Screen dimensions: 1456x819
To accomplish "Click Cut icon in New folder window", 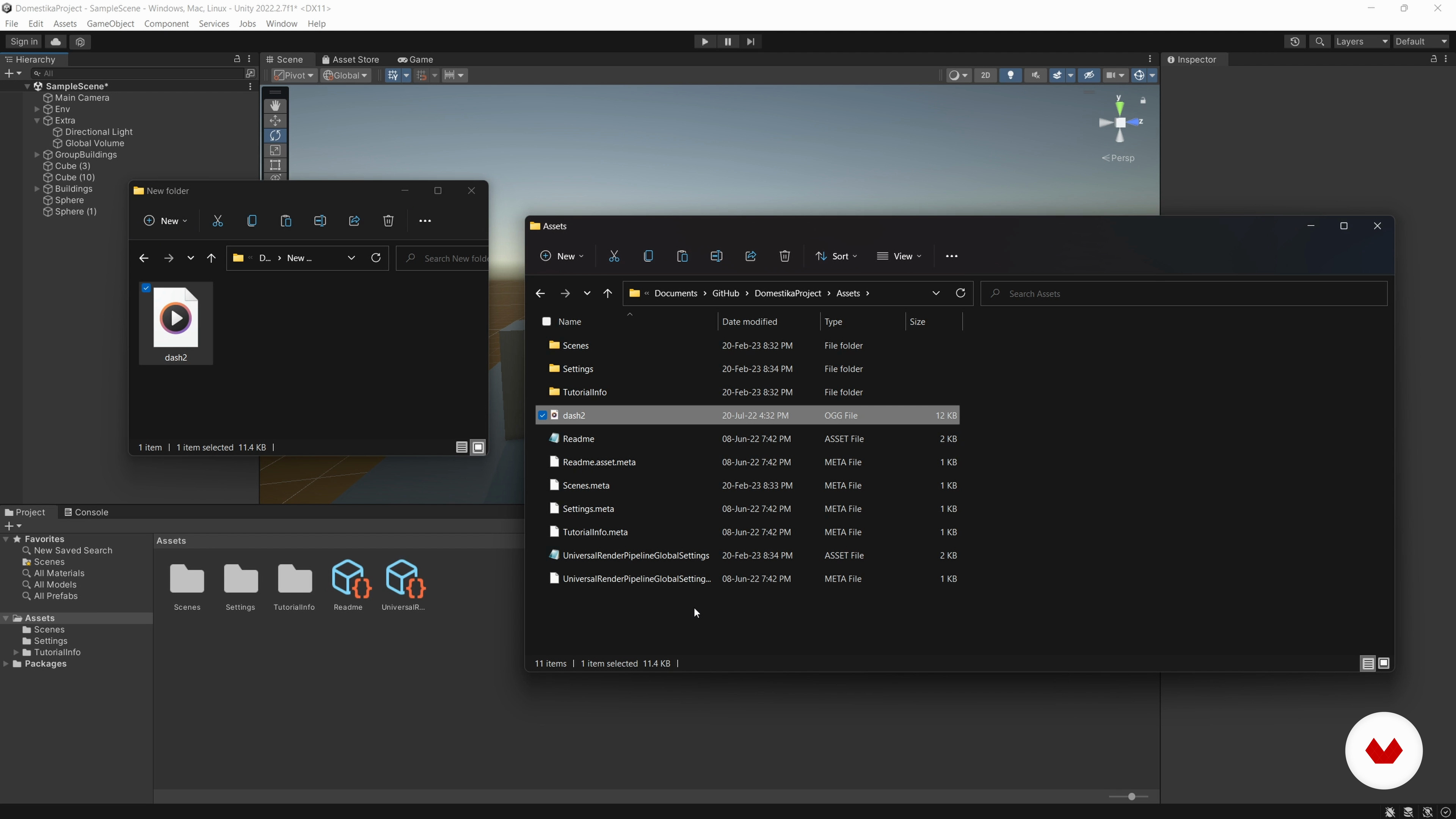I will point(218,221).
